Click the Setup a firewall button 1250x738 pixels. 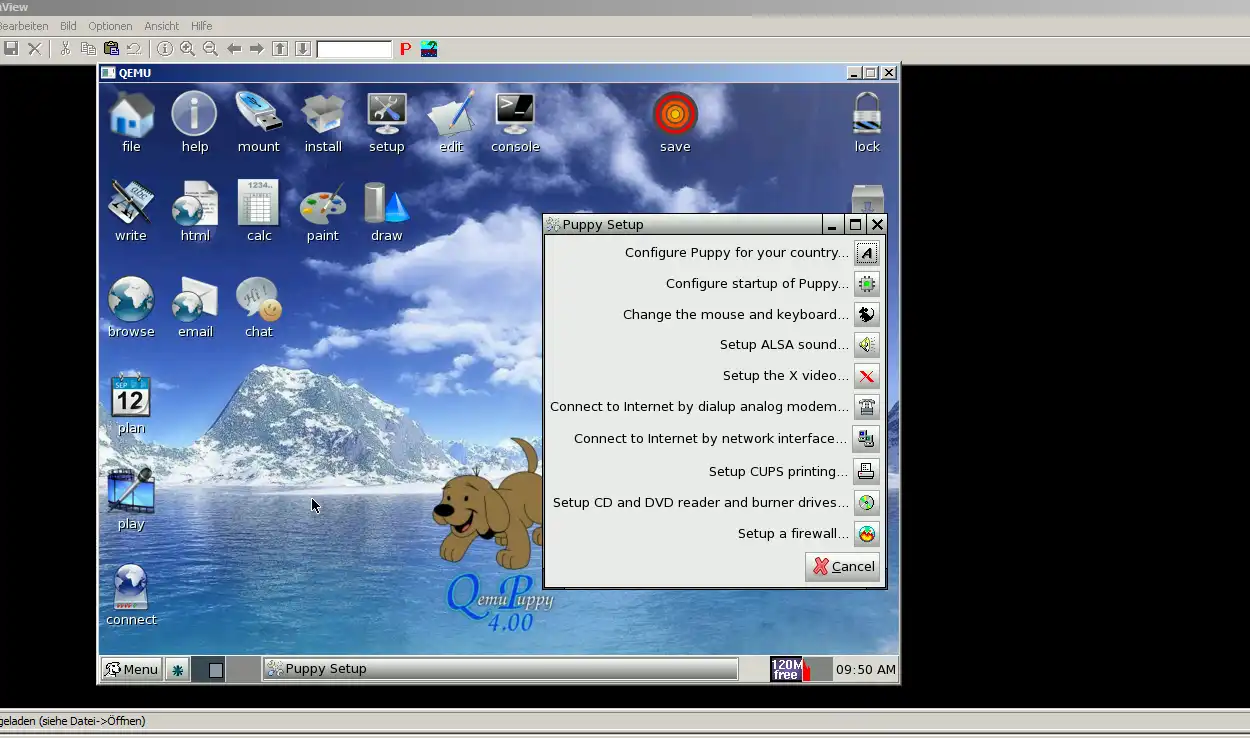(x=866, y=534)
